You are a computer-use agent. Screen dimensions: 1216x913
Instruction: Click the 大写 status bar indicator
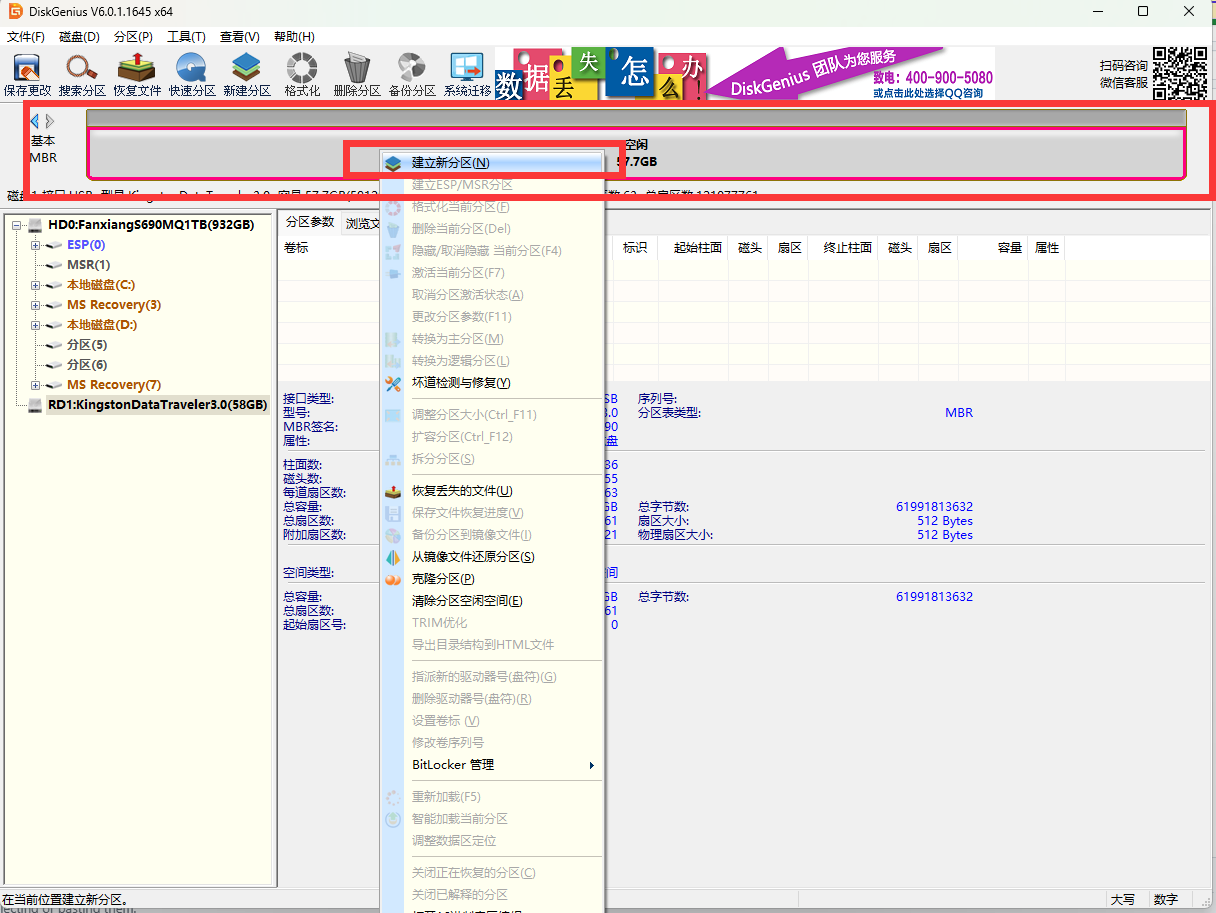(1122, 900)
